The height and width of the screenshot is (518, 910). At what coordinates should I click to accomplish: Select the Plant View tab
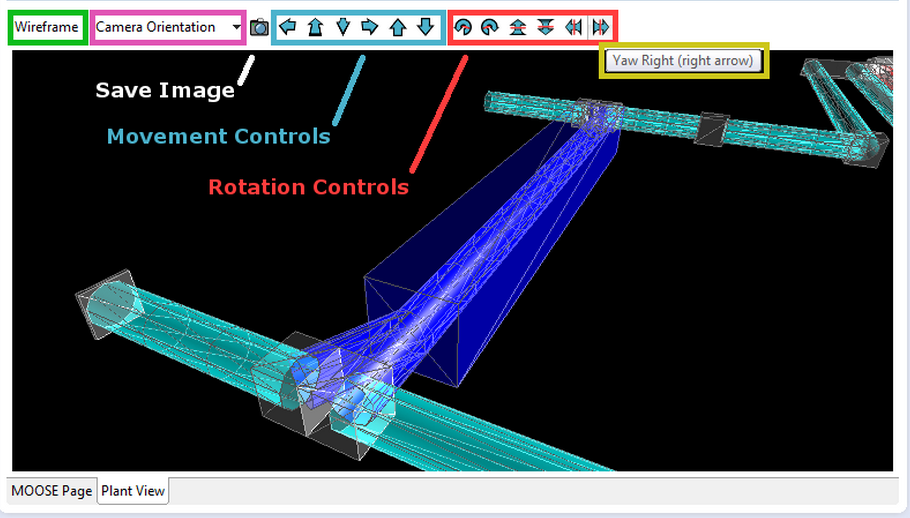click(x=133, y=491)
